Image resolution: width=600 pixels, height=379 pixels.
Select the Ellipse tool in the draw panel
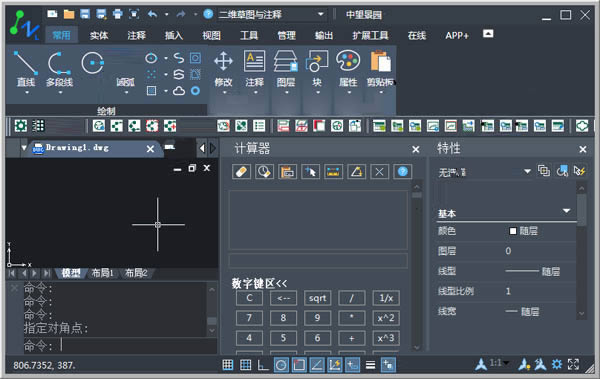pyautogui.click(x=151, y=58)
